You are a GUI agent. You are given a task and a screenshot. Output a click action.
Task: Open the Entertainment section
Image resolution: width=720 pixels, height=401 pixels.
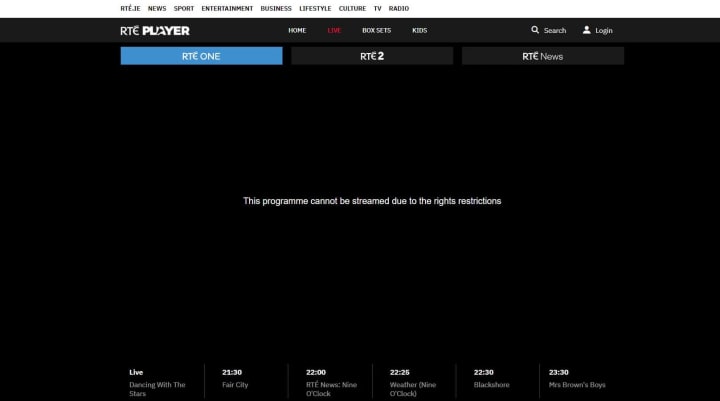coord(227,8)
